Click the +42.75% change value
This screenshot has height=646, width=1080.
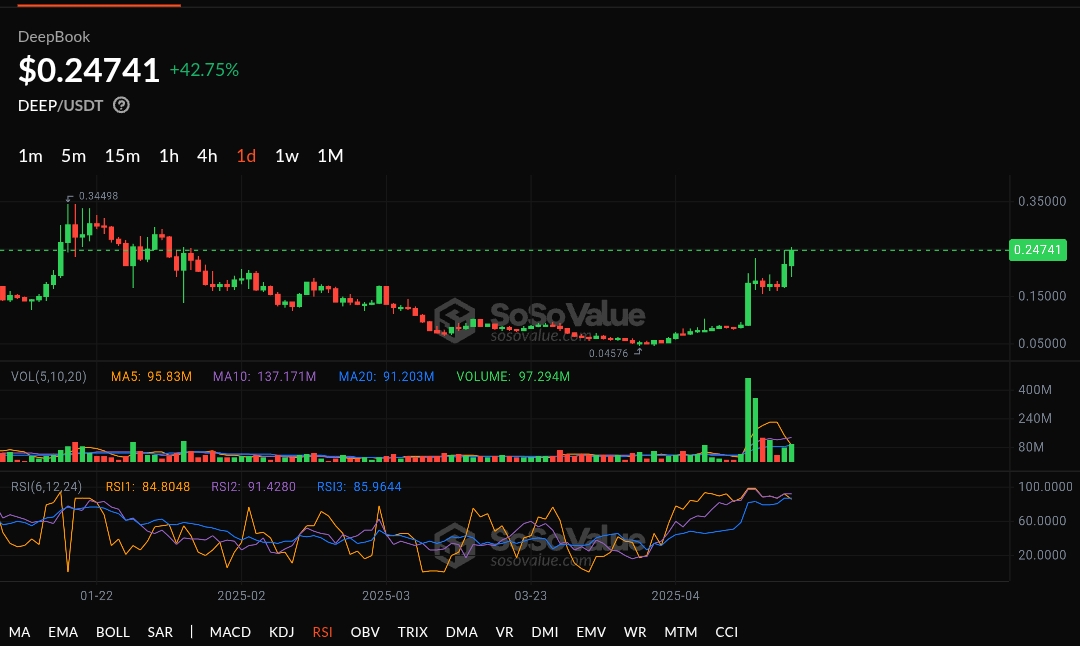point(204,70)
